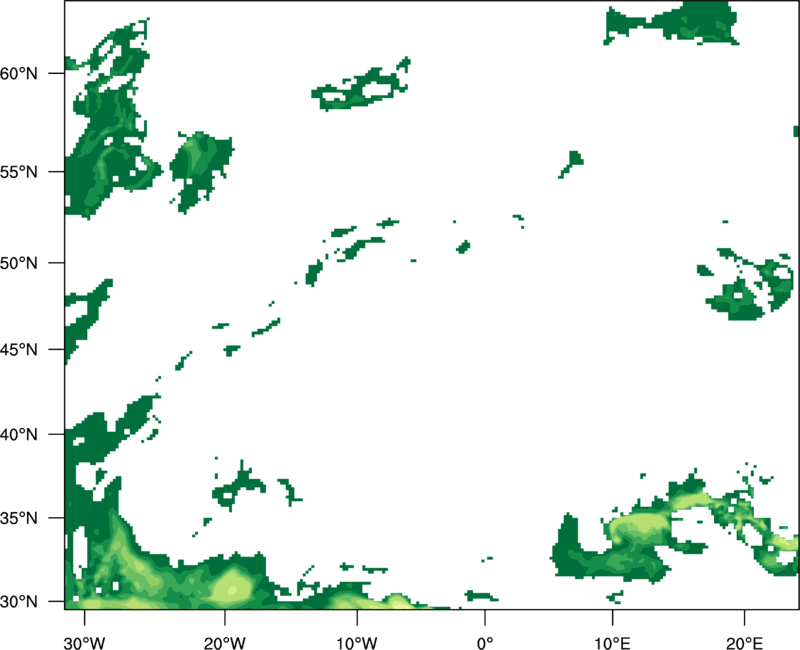Click the 55°N latitude label
Viewport: 800px width, 650px height.
19,172
